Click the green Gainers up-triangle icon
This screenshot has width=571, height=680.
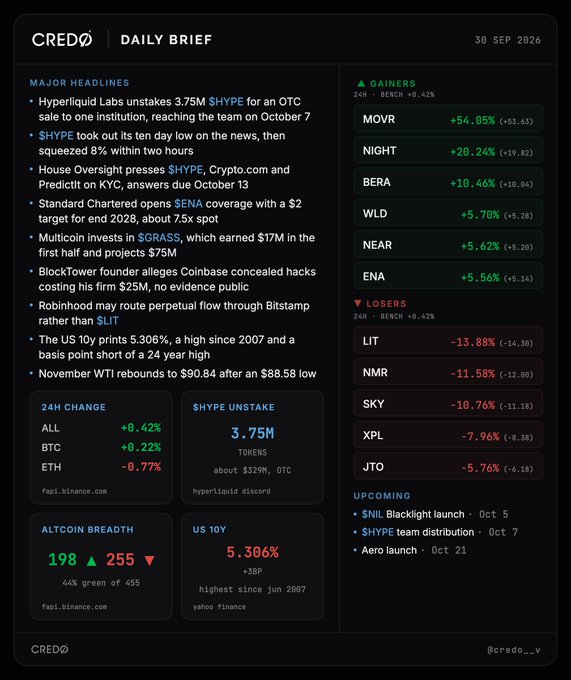pos(361,83)
